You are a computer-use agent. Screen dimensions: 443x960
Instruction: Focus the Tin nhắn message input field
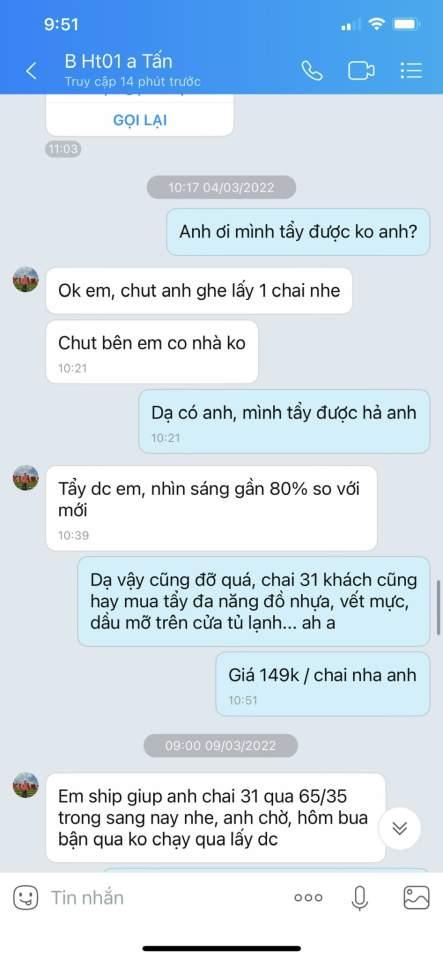(165, 898)
